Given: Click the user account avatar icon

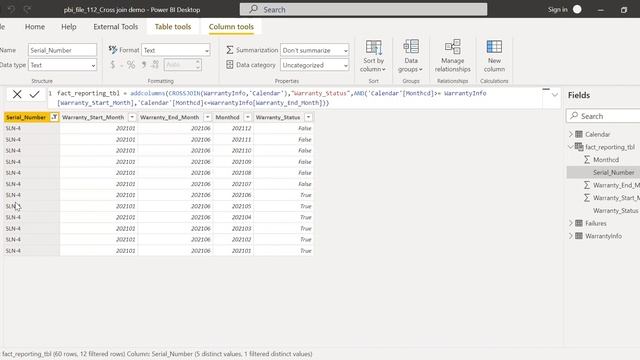Looking at the screenshot, I should pos(577,9).
